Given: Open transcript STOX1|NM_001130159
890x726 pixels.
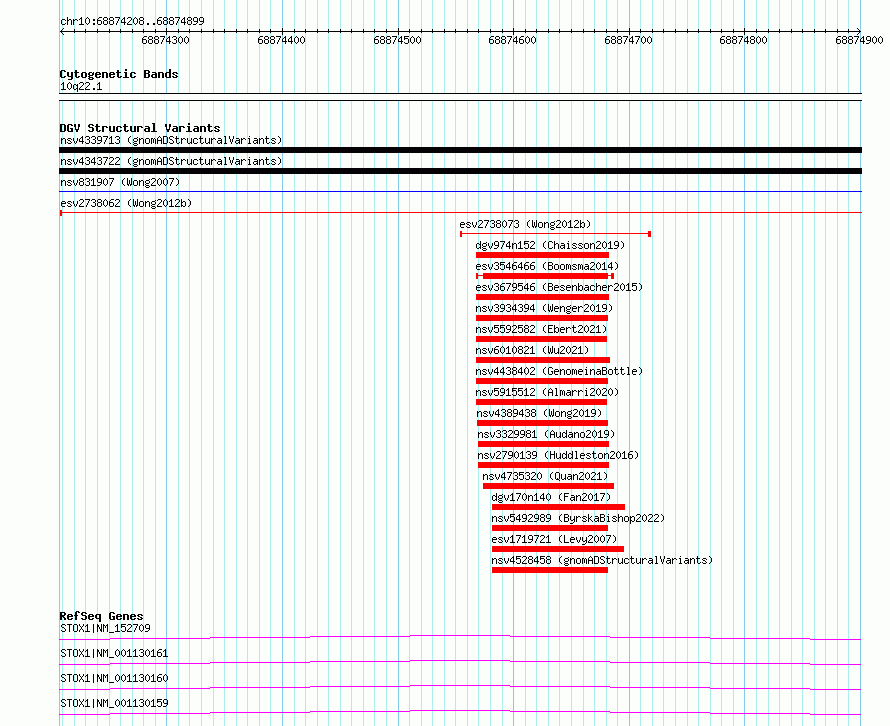Looking at the screenshot, I should click(x=114, y=703).
